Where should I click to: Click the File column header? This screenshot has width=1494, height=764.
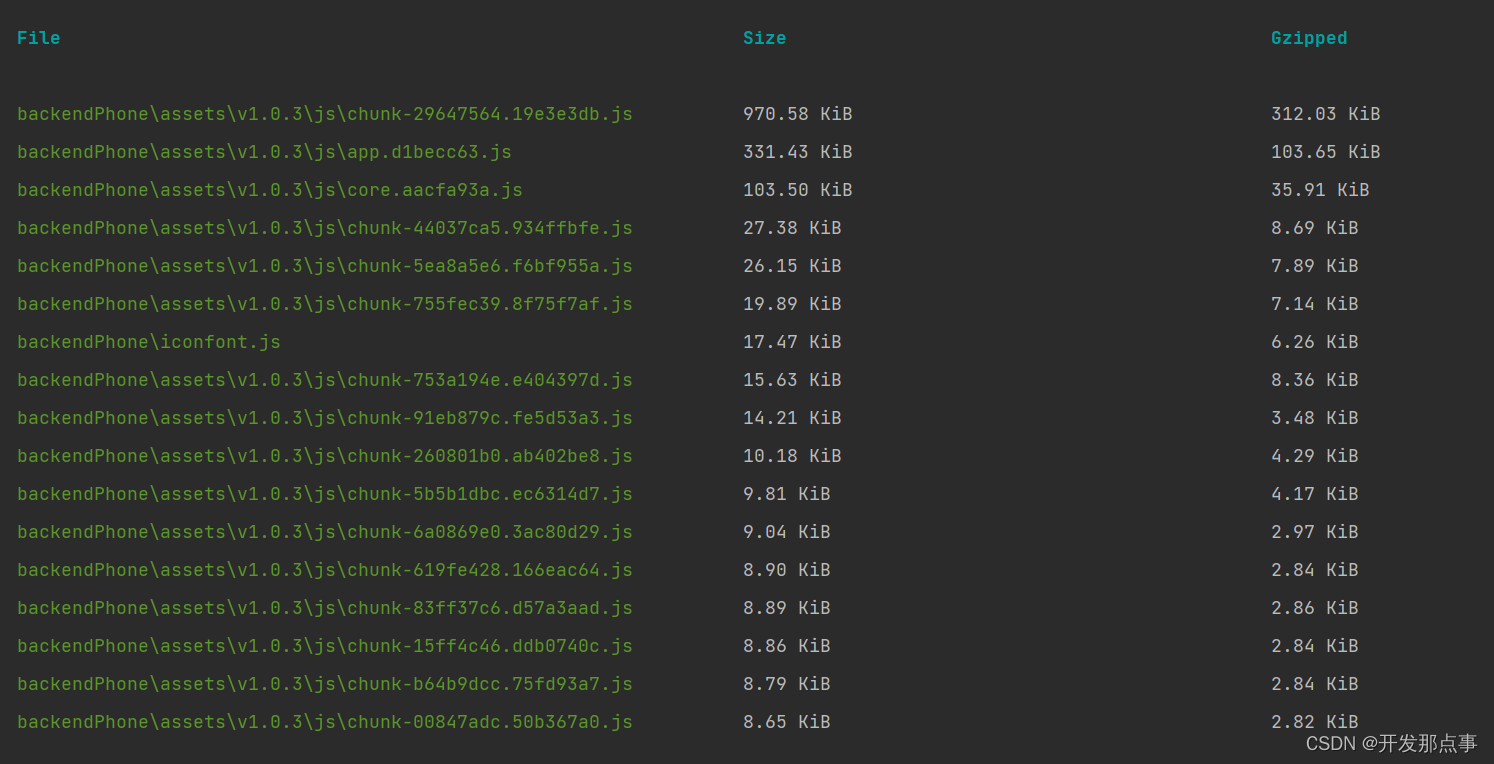(39, 38)
